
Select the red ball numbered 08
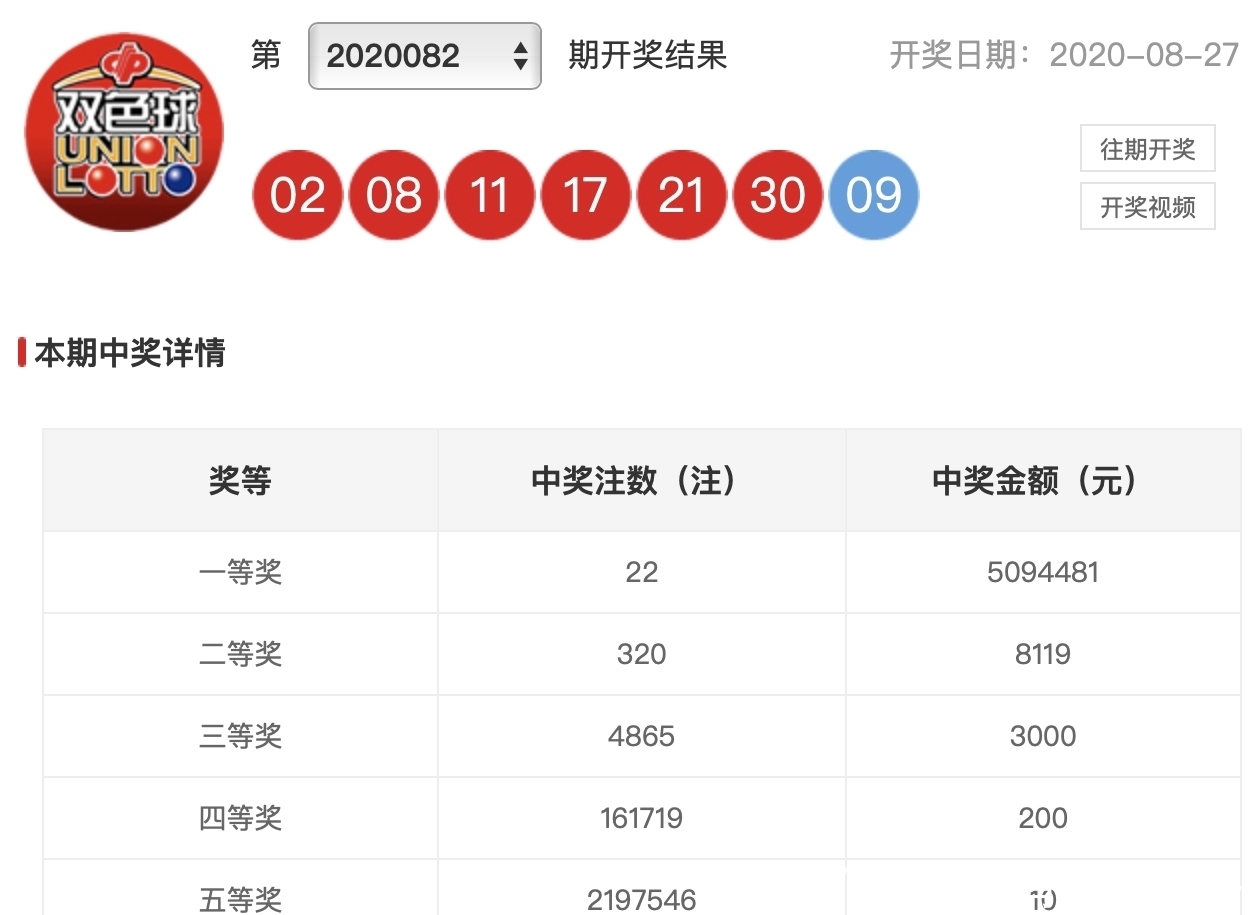tap(393, 195)
